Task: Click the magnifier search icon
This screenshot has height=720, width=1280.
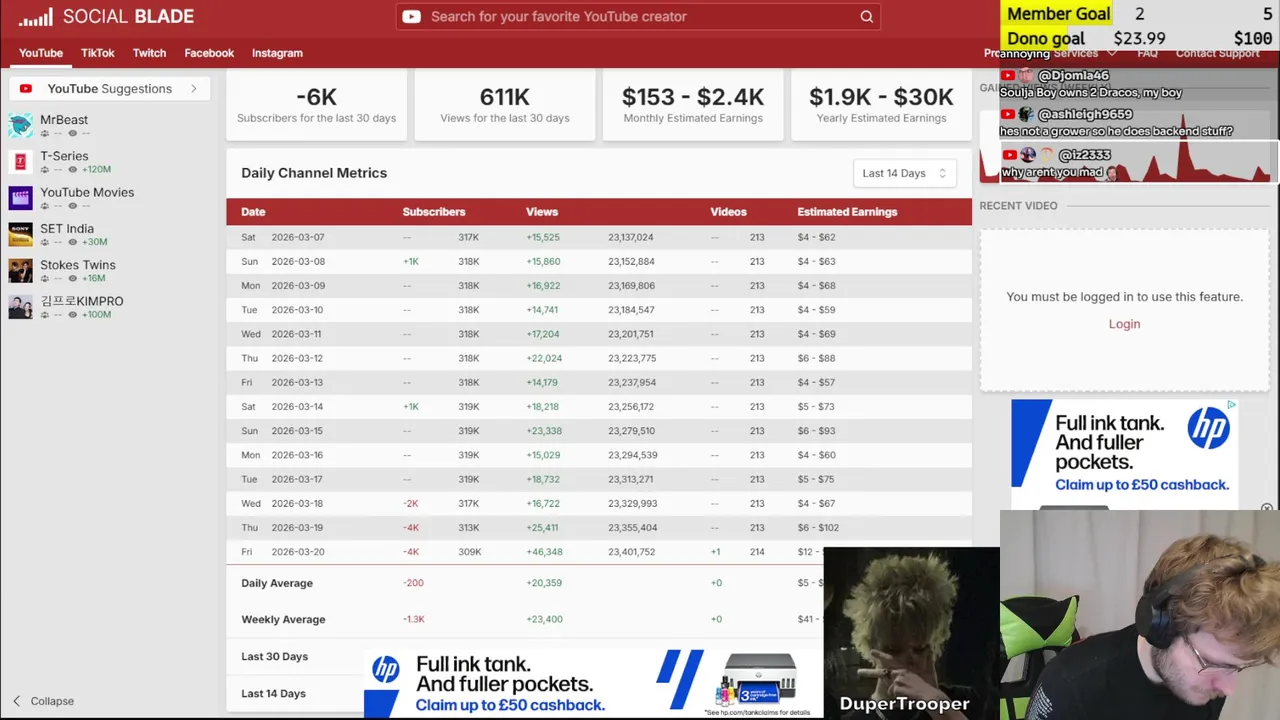Action: click(867, 16)
